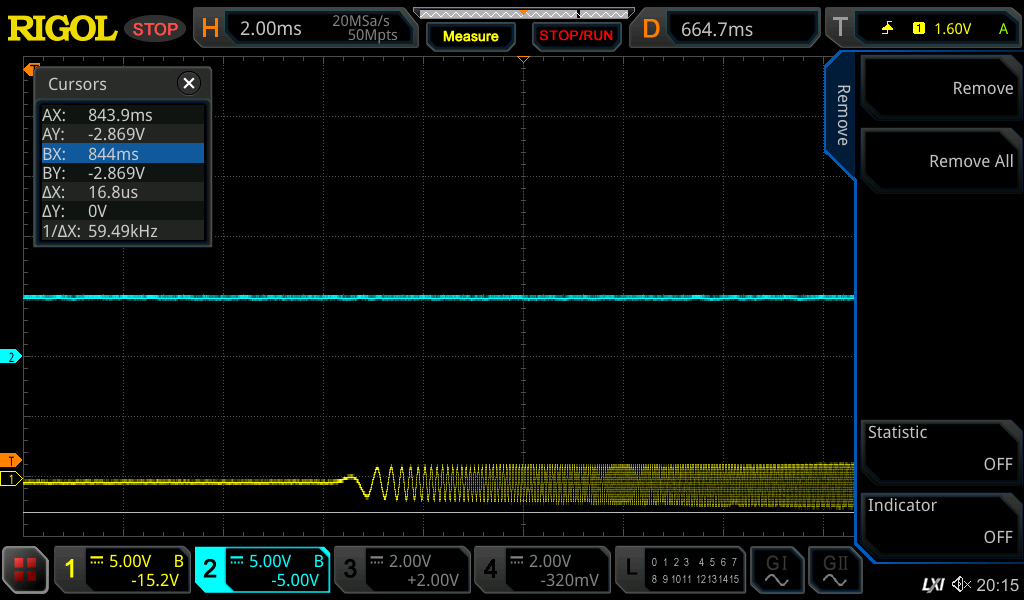The image size is (1024, 600).
Task: Toggle Statistic OFF setting
Action: point(939,448)
